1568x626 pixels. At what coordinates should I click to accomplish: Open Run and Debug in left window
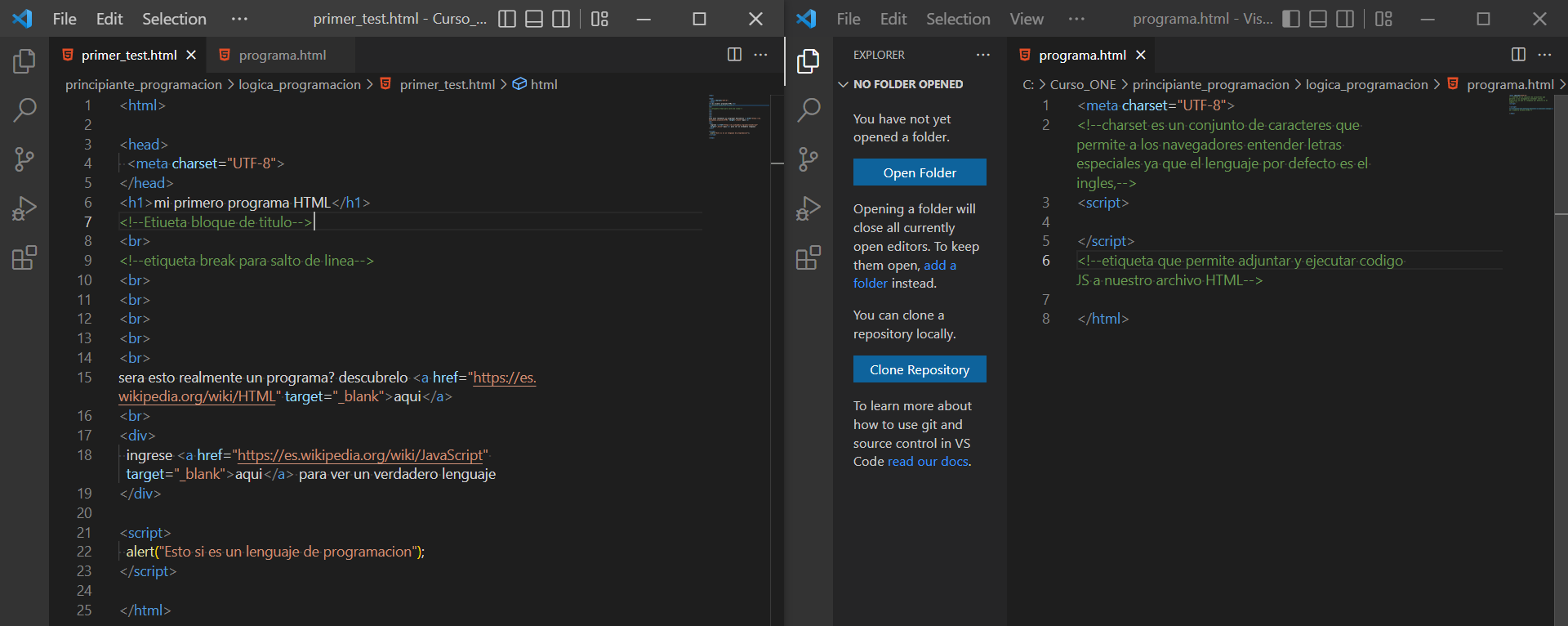[x=24, y=209]
